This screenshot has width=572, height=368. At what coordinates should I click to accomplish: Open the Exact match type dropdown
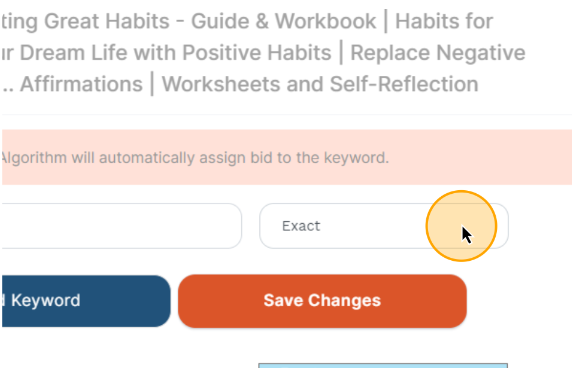pyautogui.click(x=384, y=226)
